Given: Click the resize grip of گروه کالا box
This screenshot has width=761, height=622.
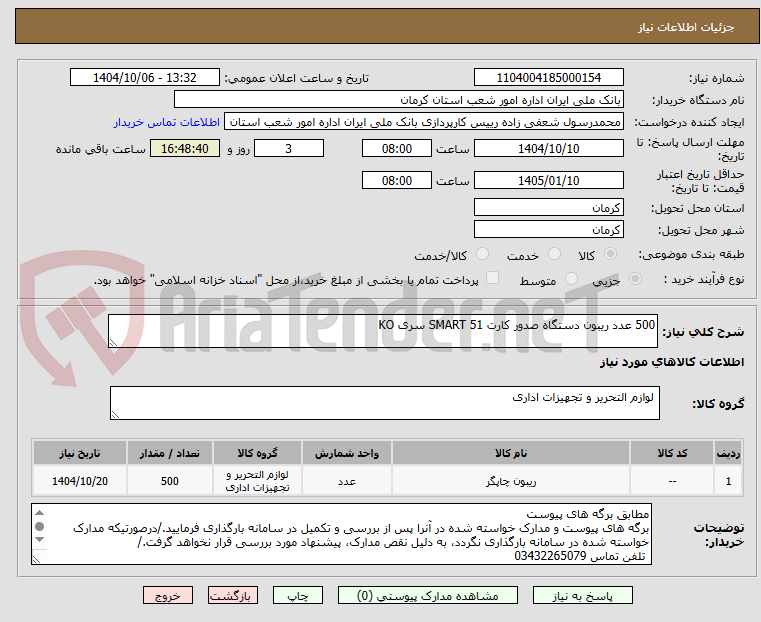Looking at the screenshot, I should tap(115, 414).
